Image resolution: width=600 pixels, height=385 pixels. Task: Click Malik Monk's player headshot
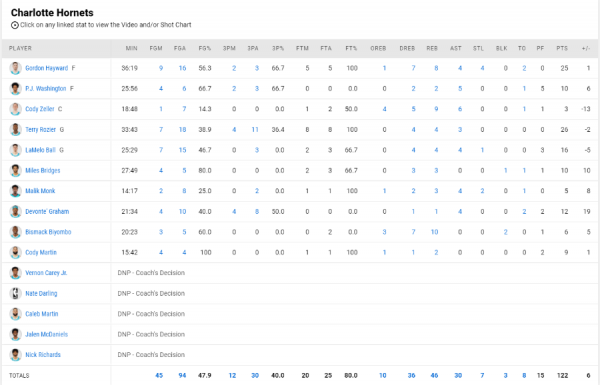point(15,191)
